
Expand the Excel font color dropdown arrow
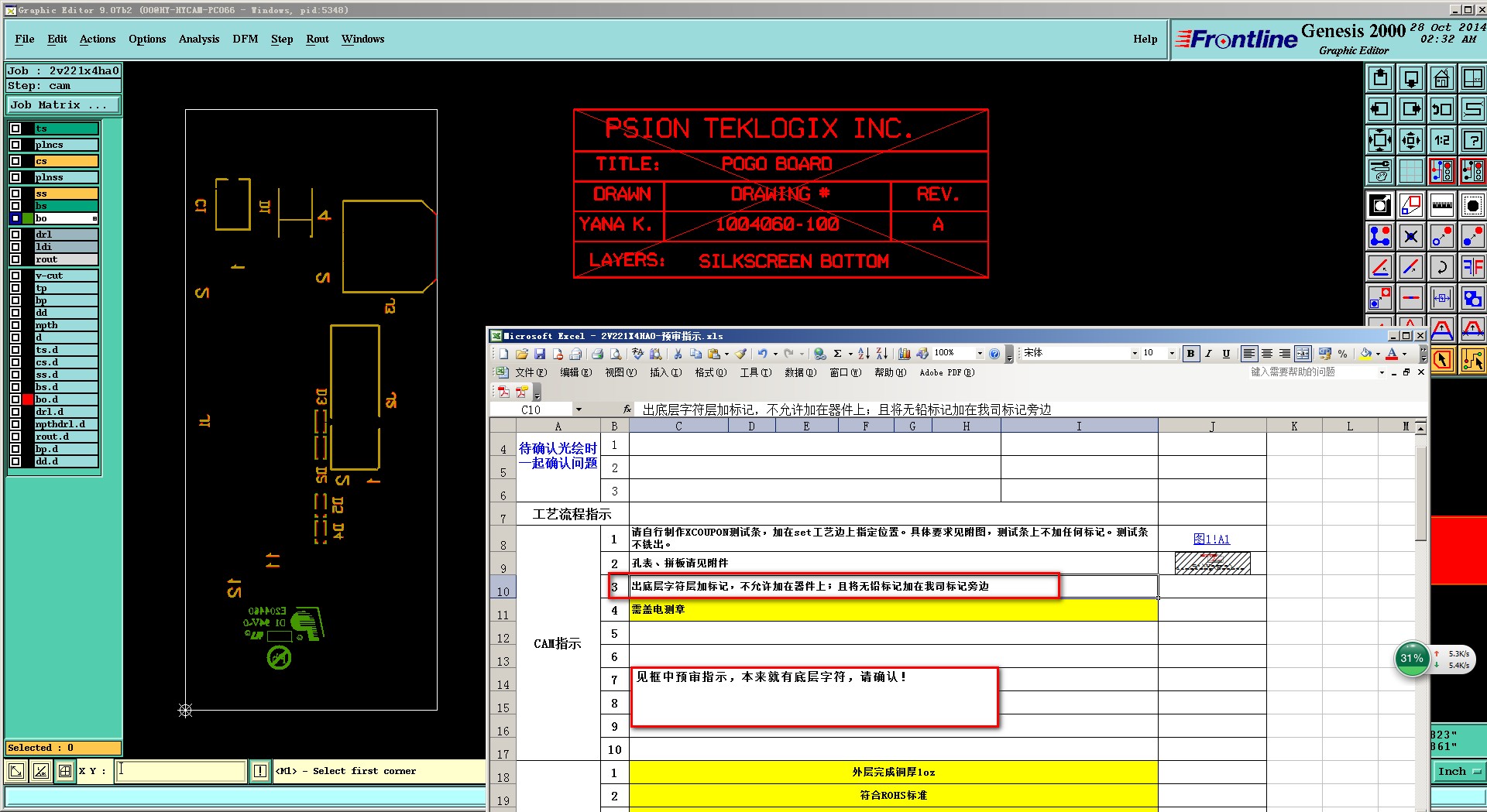pyautogui.click(x=1404, y=355)
